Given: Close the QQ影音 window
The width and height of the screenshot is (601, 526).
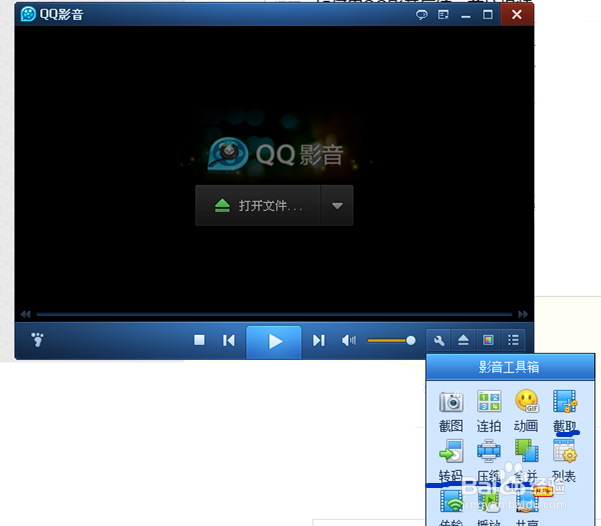Looking at the screenshot, I should (x=517, y=15).
